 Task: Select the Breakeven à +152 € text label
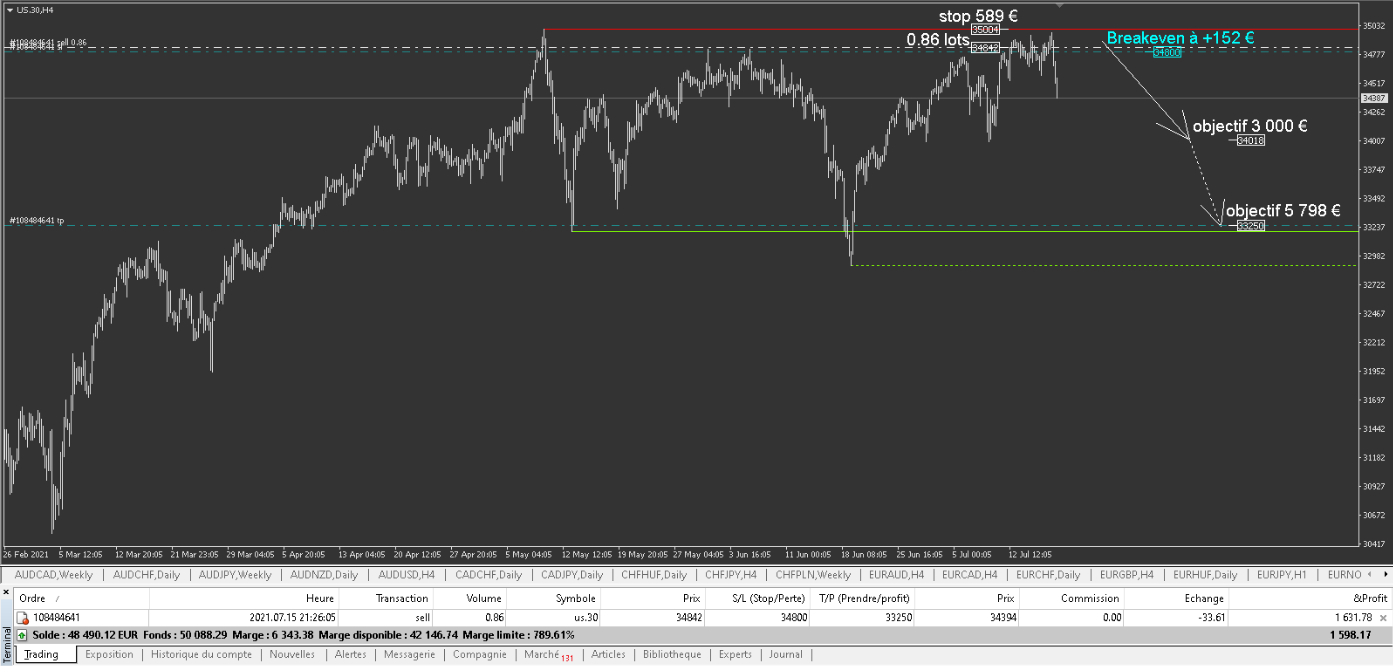click(1180, 38)
